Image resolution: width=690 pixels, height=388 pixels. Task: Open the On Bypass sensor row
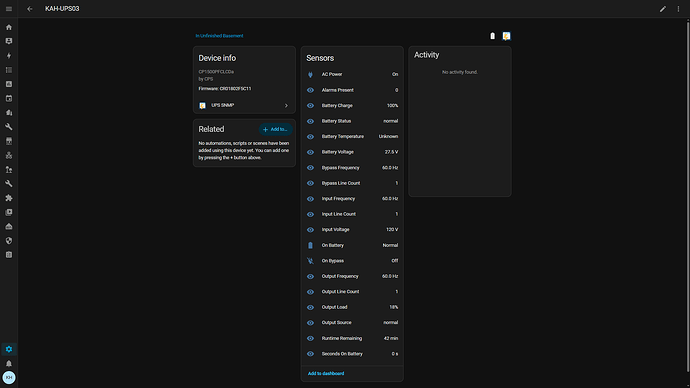[352, 261]
